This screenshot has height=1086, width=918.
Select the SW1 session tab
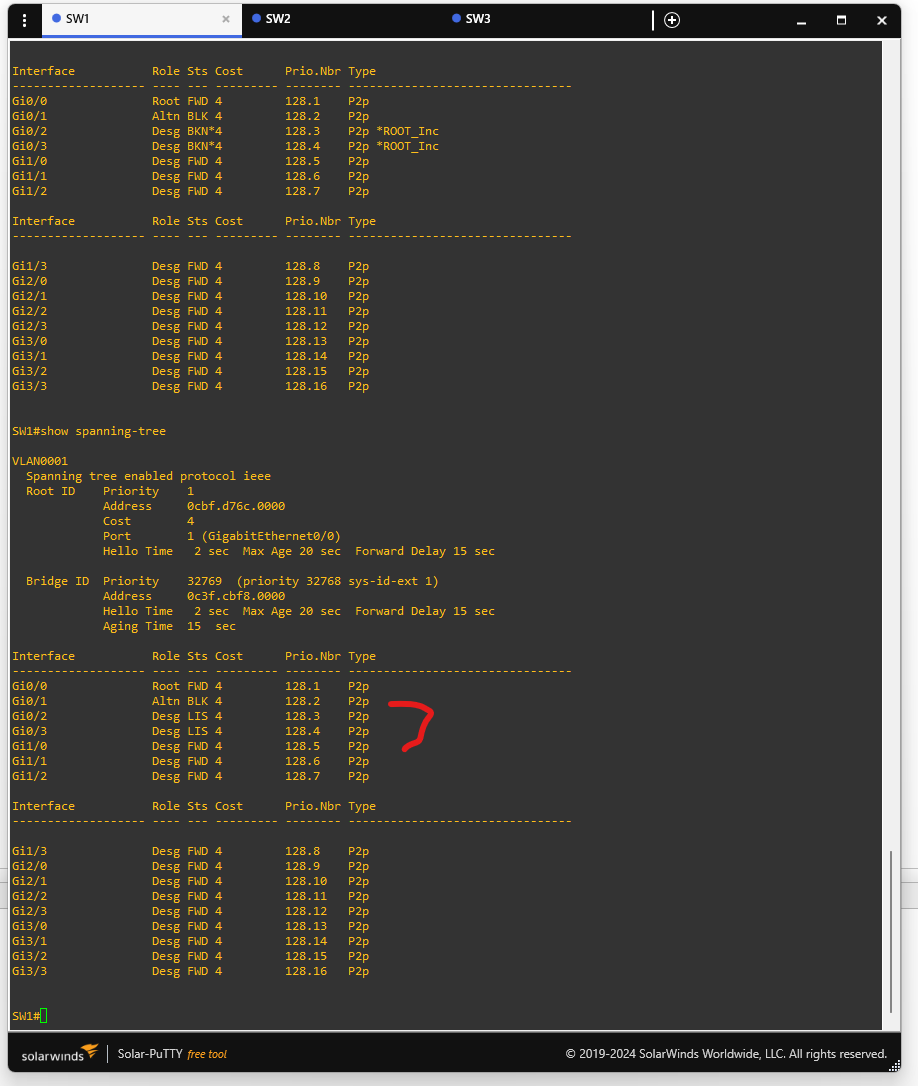(141, 19)
